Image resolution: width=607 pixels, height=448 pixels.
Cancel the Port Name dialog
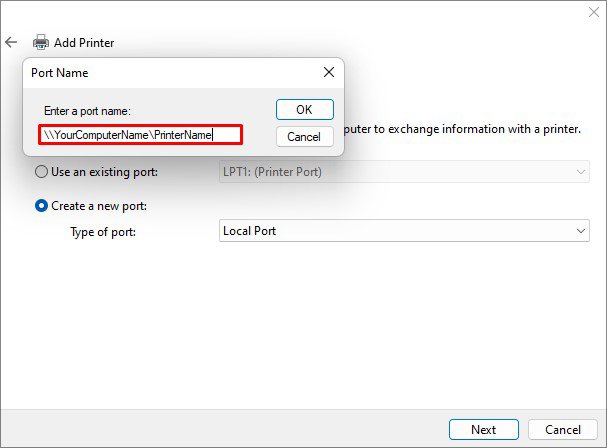coord(304,136)
